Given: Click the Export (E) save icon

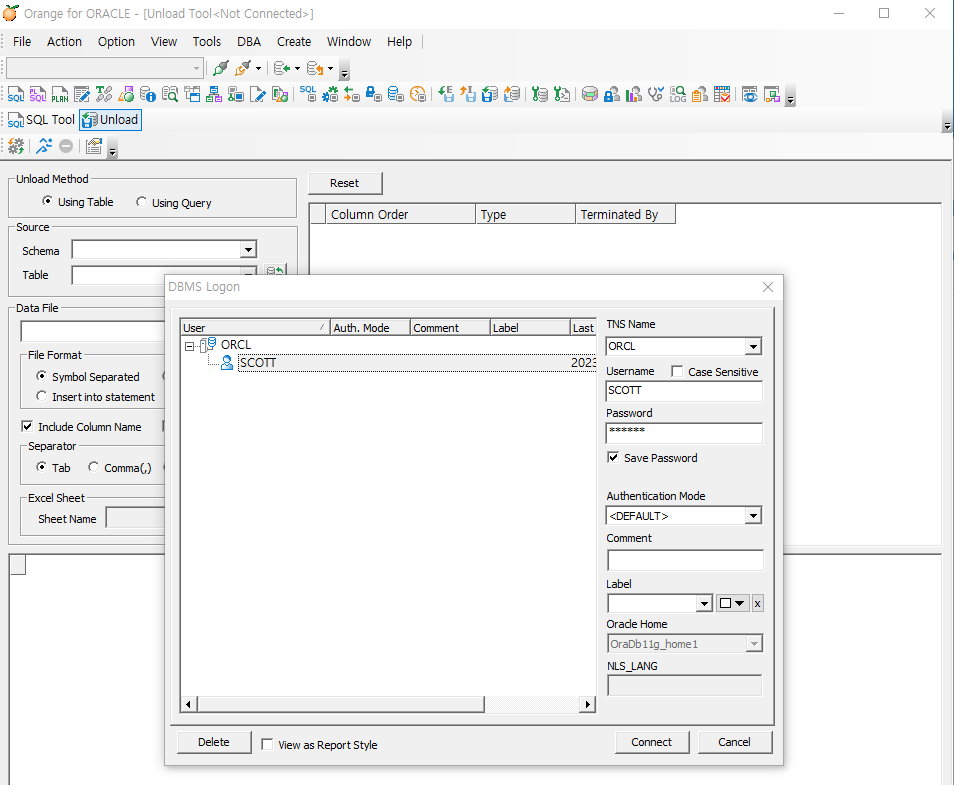Looking at the screenshot, I should pos(446,94).
